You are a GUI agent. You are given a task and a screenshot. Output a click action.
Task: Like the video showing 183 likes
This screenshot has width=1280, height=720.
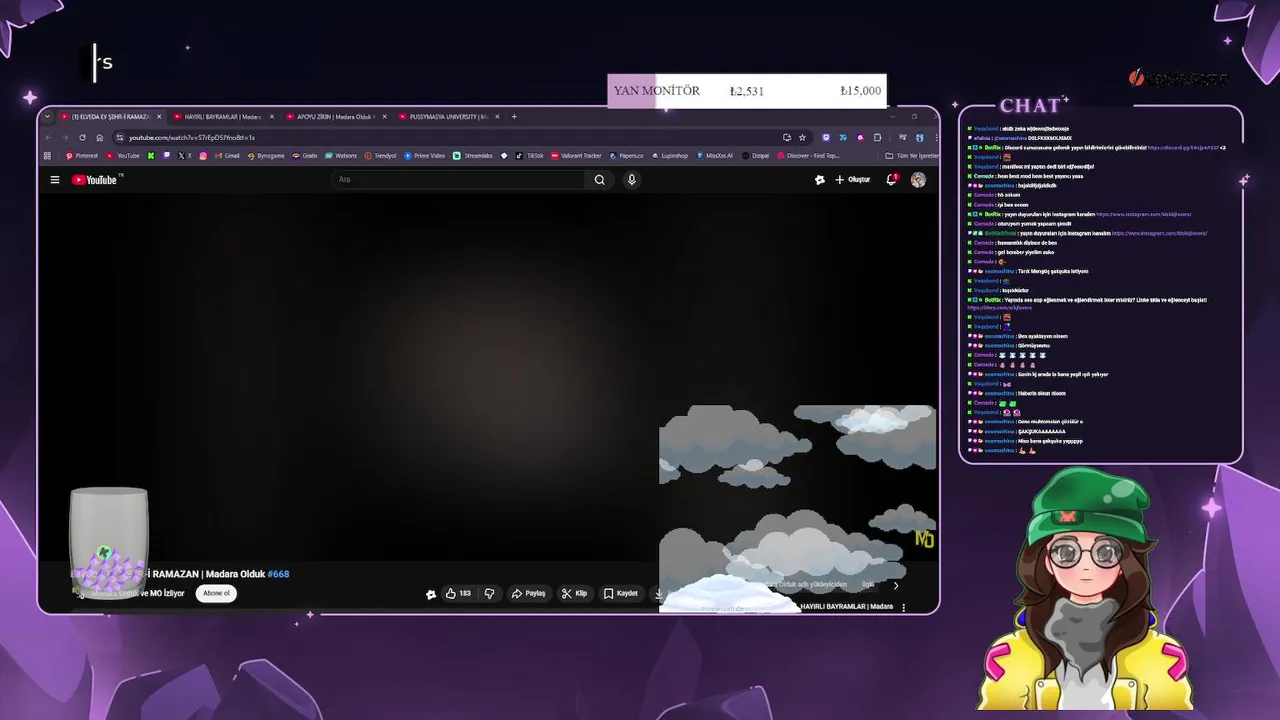click(x=458, y=593)
